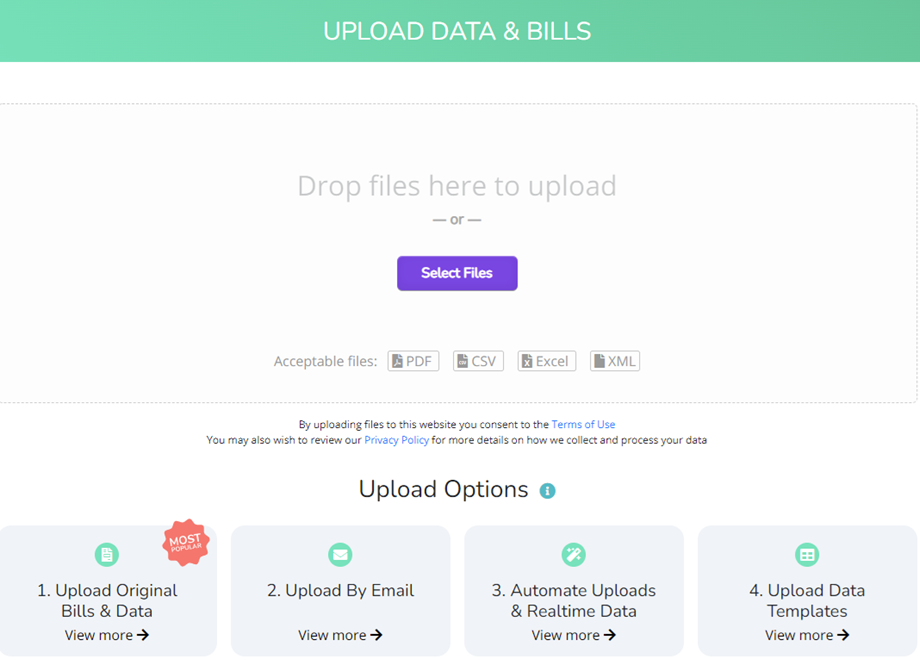
Task: Expand View more under Upload Data Templates
Action: click(x=806, y=634)
